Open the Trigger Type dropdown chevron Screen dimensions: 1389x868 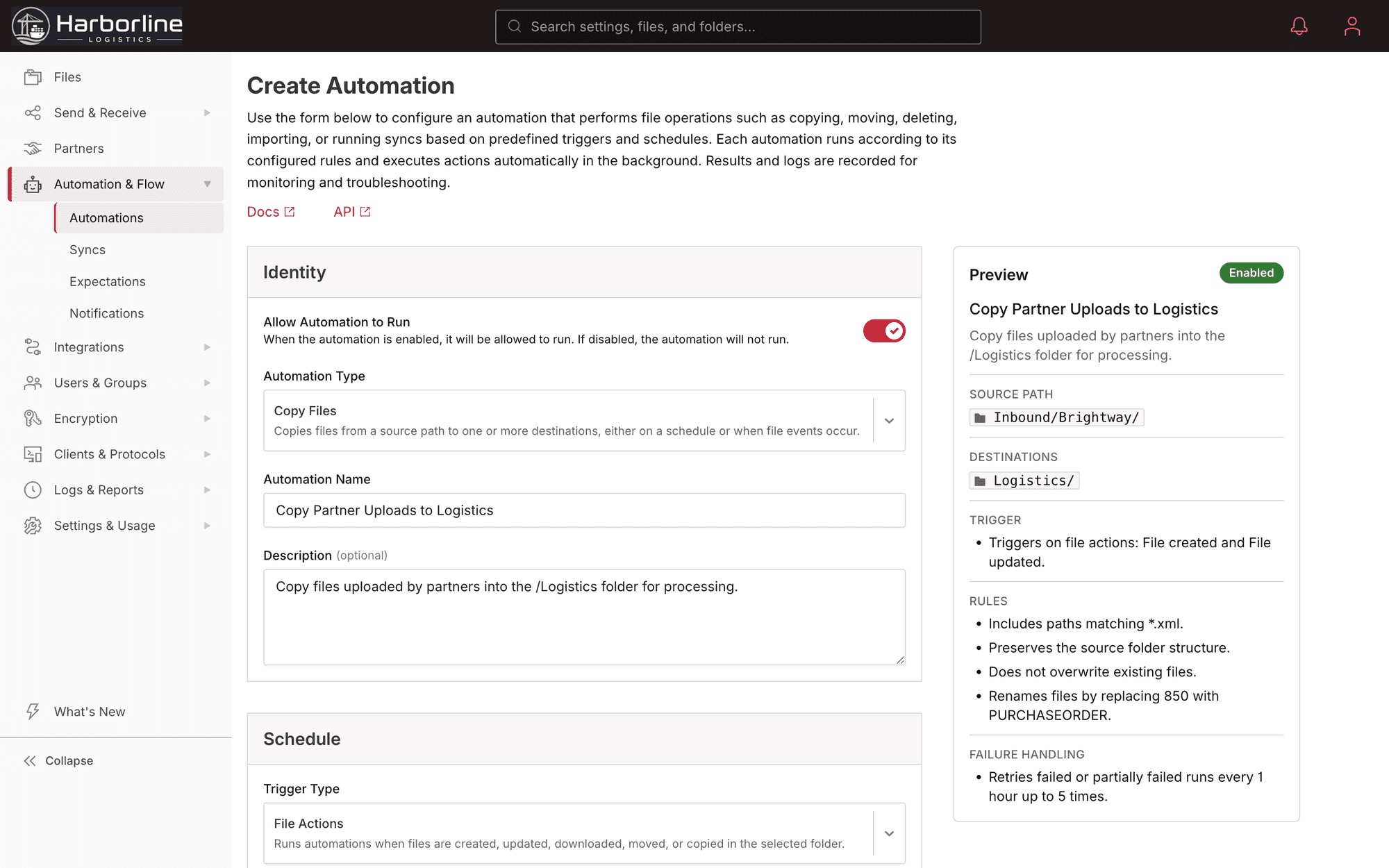pos(889,833)
